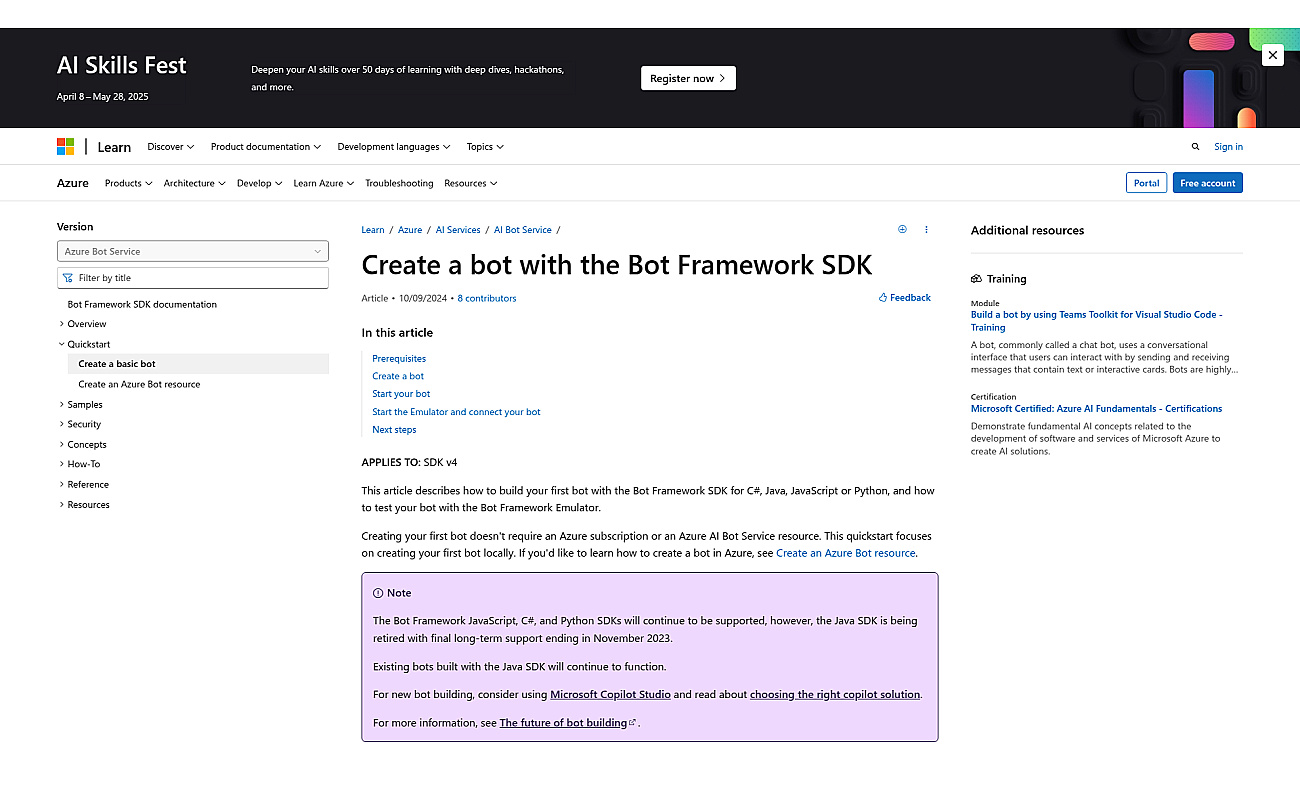Open the Microsoft Copilot Studio link
This screenshot has width=1300, height=788.
click(x=610, y=694)
